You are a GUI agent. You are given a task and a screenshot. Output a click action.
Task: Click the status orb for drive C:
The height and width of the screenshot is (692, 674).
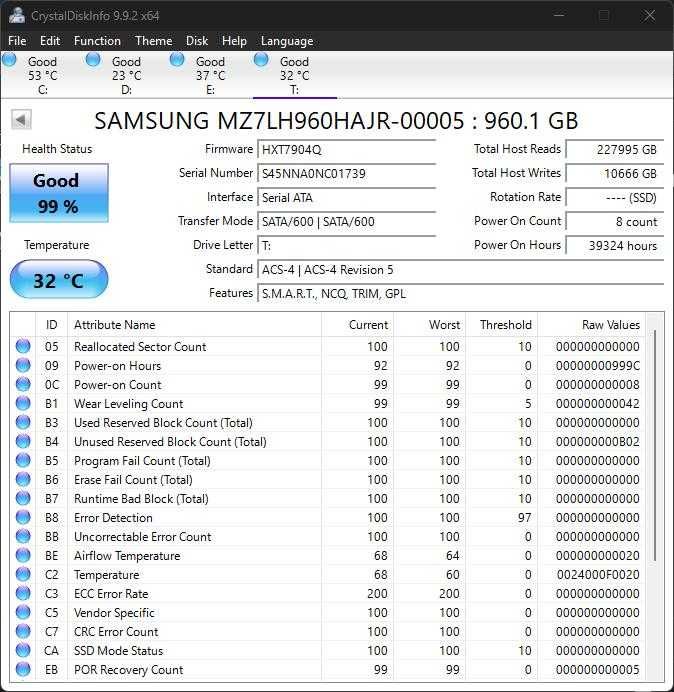pos(9,60)
